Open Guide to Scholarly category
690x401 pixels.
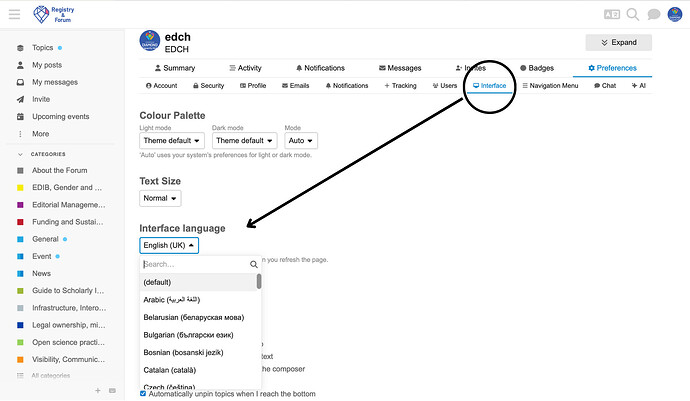pos(68,291)
